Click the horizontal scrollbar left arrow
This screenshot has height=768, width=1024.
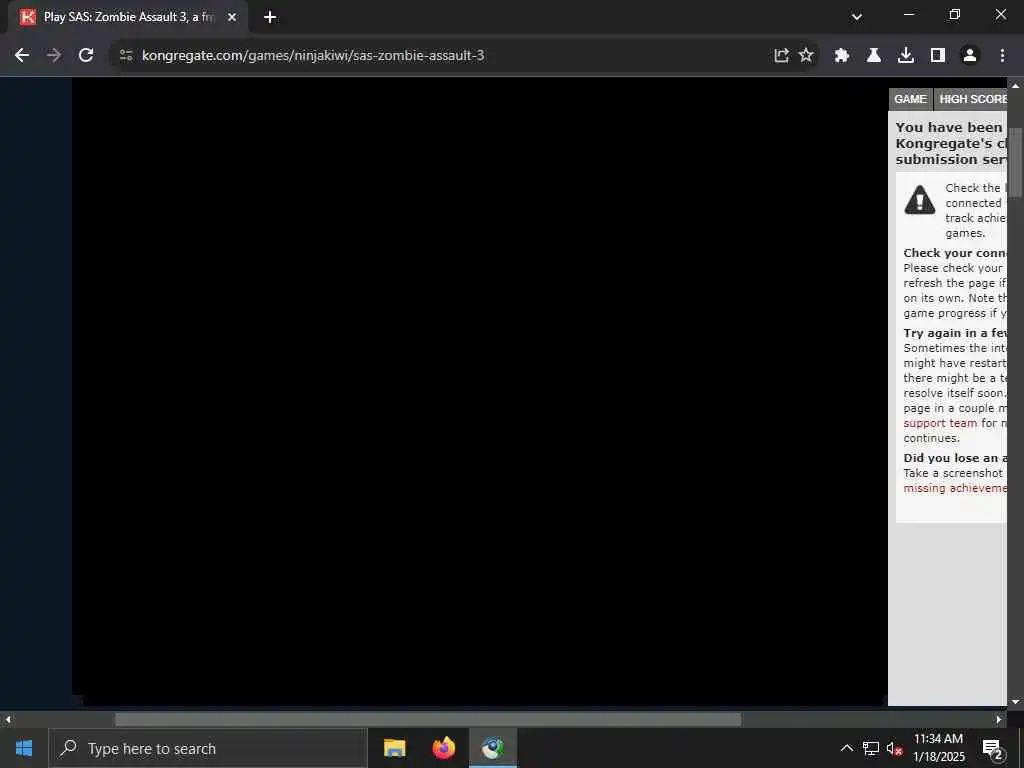[7, 720]
